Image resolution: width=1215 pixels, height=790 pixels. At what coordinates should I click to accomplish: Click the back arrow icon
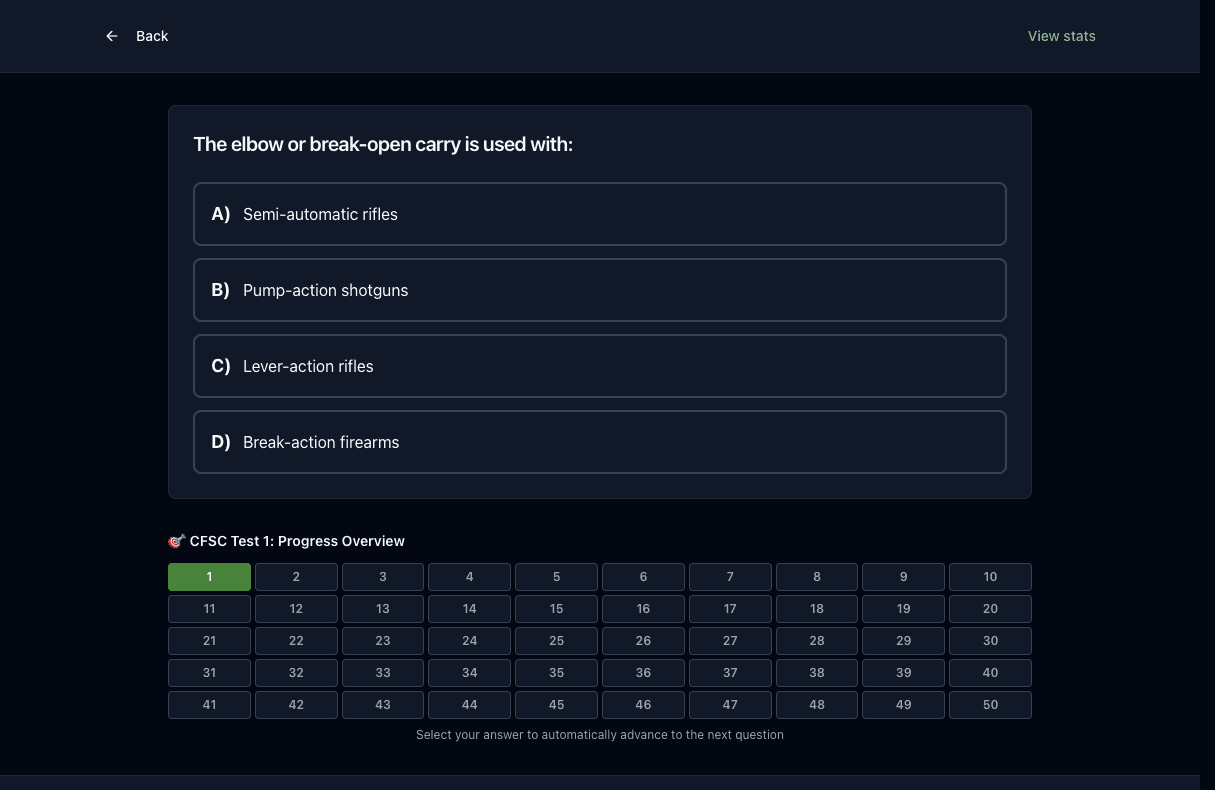[x=112, y=36]
